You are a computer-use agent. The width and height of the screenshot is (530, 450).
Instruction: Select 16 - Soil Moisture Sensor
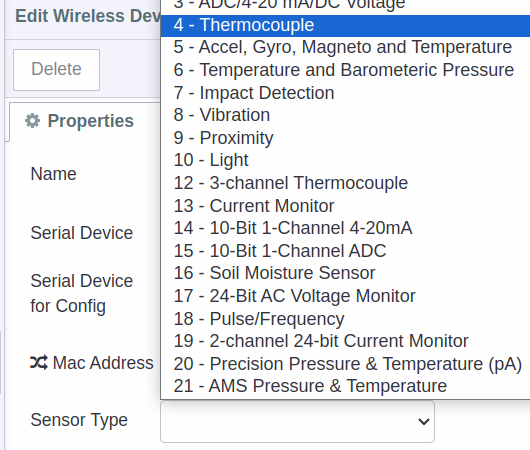click(x=345, y=273)
